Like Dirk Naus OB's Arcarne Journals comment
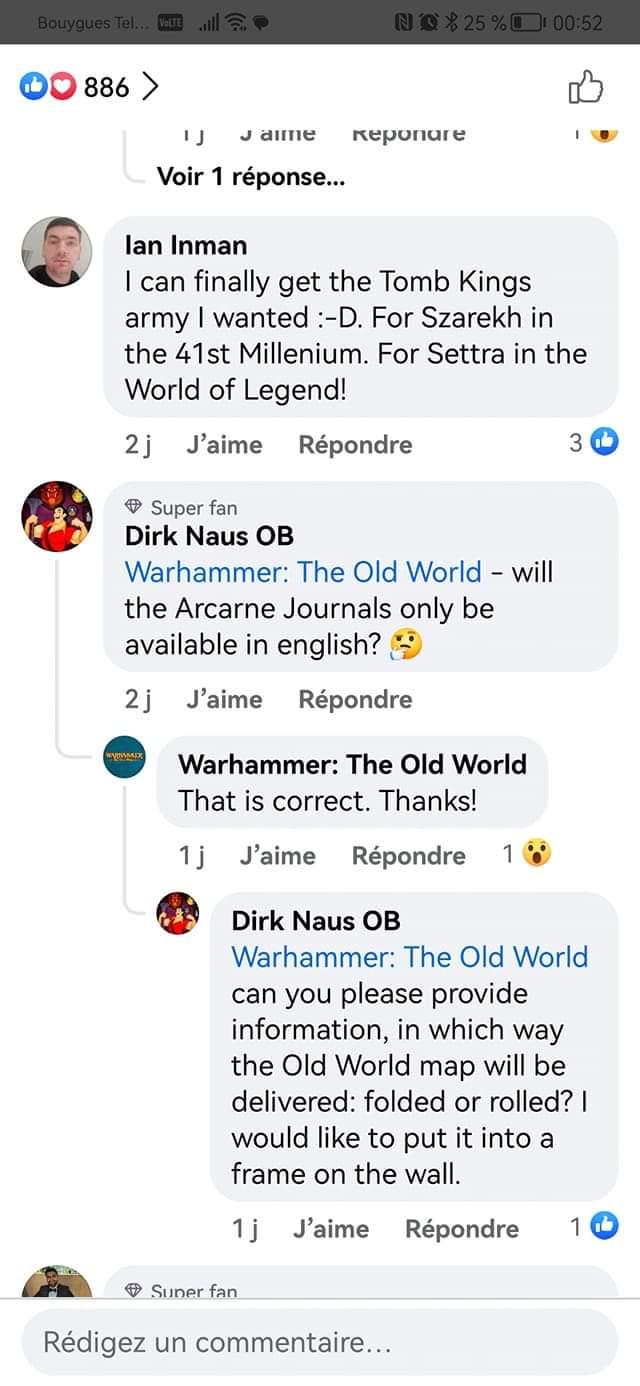640x1386 pixels. click(224, 700)
